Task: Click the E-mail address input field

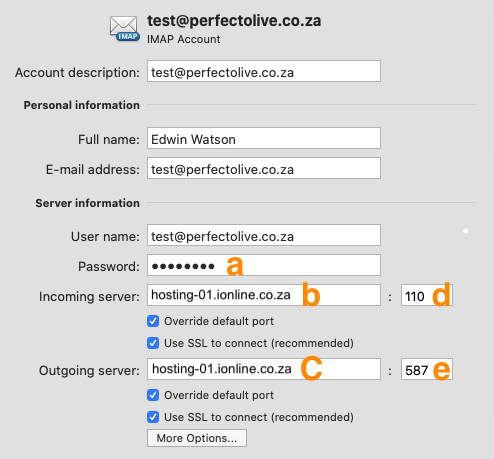Action: click(x=264, y=168)
